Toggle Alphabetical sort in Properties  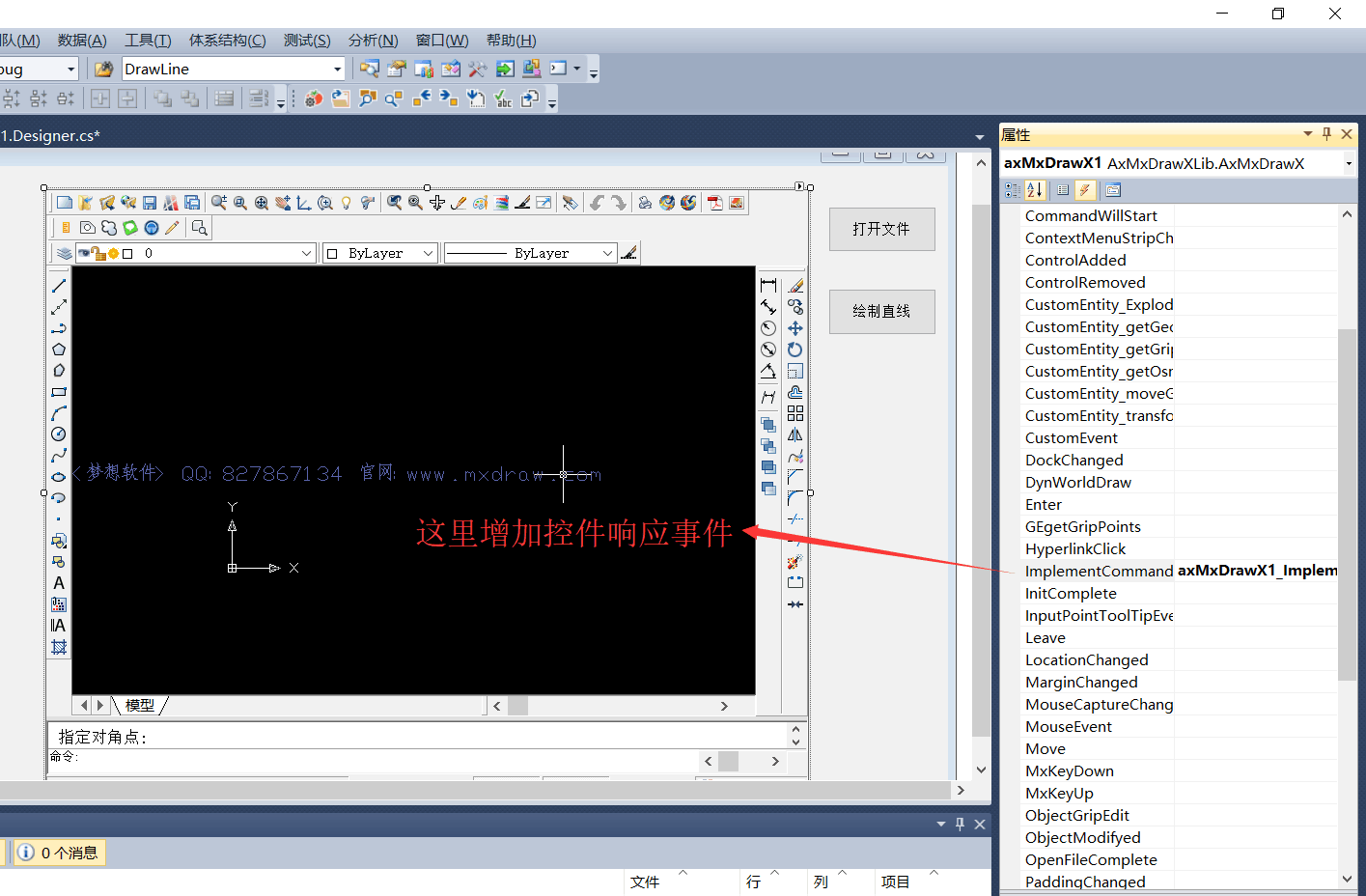pos(1035,190)
